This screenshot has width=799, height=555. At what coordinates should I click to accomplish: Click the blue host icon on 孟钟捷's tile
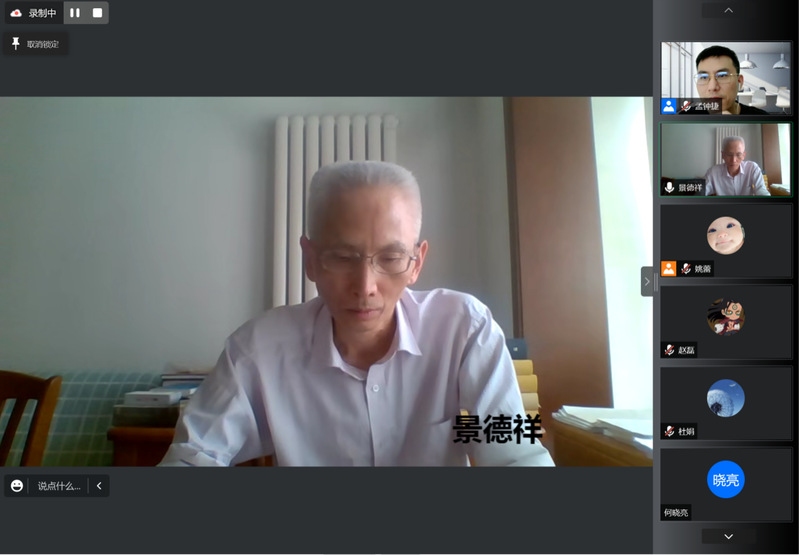(669, 106)
